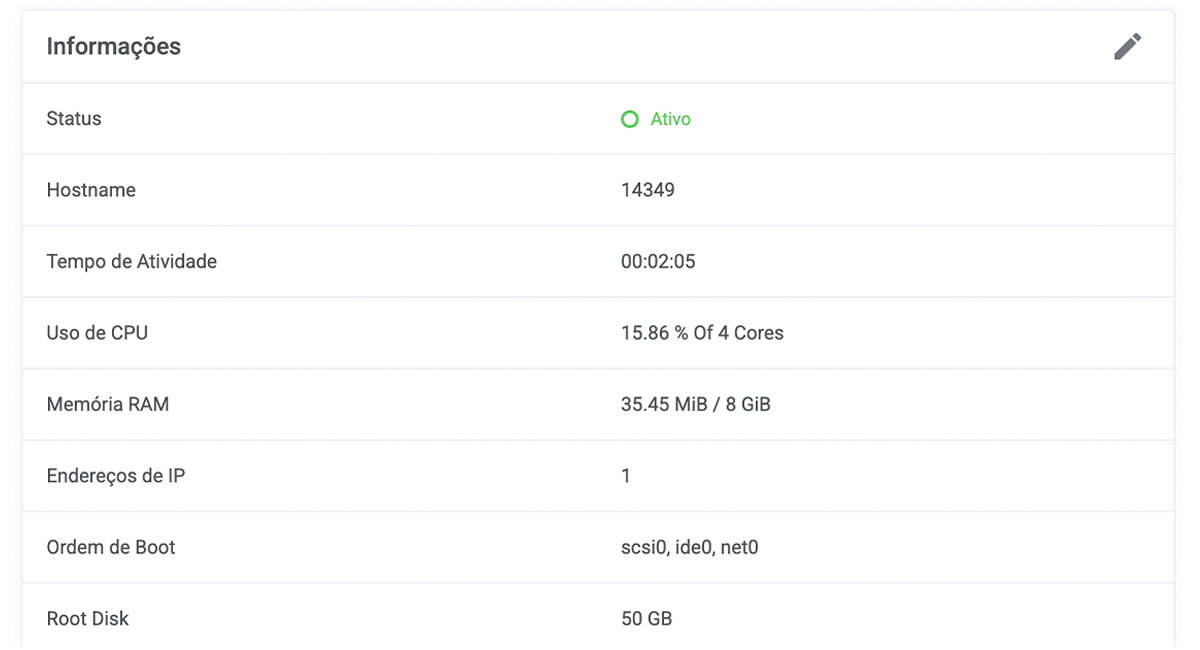Click the 35.45 MiB / 8 GiB value
This screenshot has width=1200, height=650.
click(x=696, y=405)
